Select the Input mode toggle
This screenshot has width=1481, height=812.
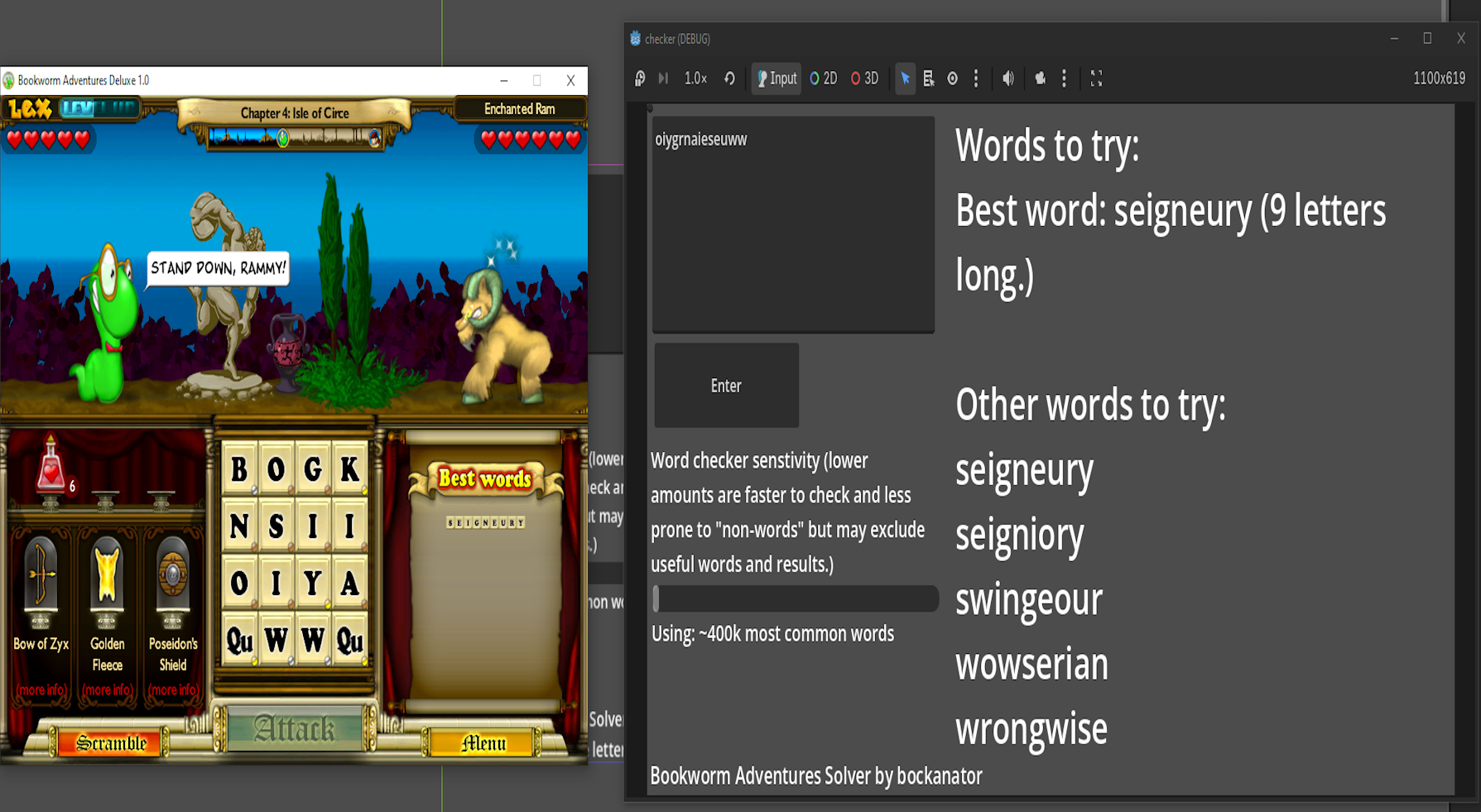777,79
